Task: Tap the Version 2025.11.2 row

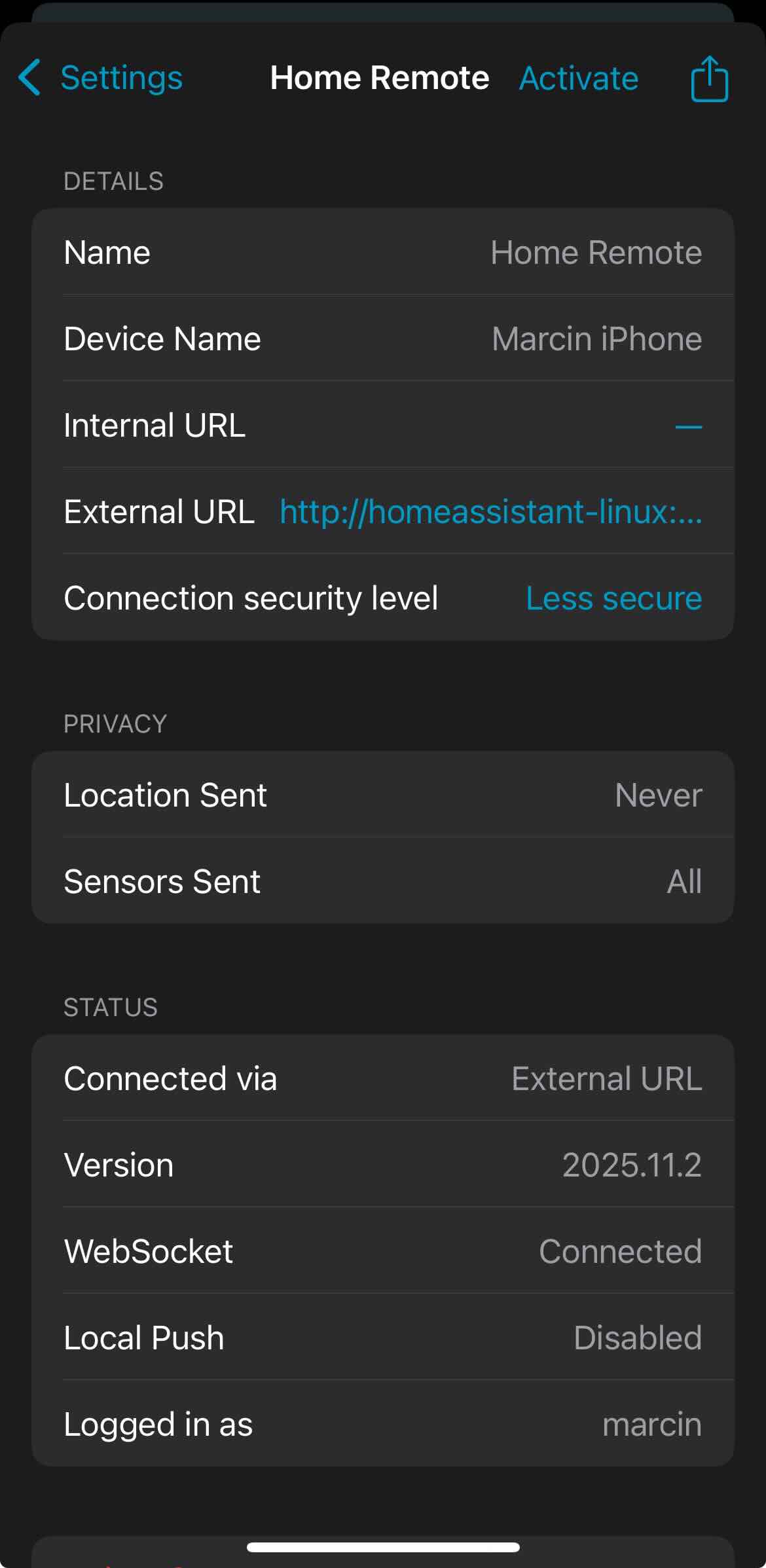Action: 382,1165
